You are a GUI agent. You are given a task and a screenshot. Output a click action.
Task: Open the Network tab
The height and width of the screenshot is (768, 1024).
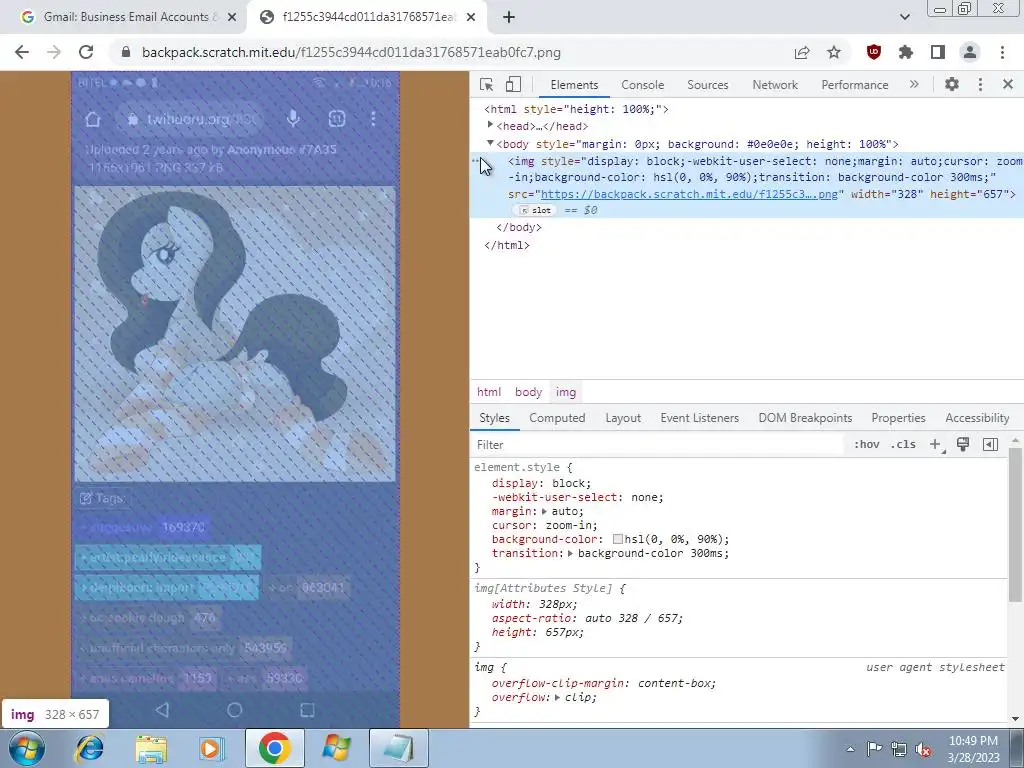[x=775, y=85]
